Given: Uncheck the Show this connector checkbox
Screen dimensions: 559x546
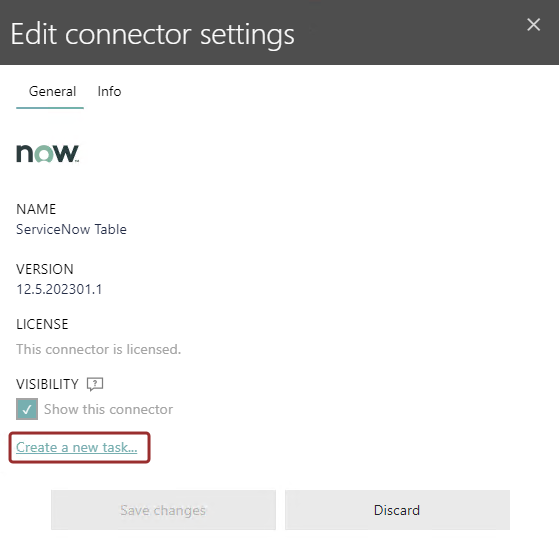Looking at the screenshot, I should coord(27,409).
